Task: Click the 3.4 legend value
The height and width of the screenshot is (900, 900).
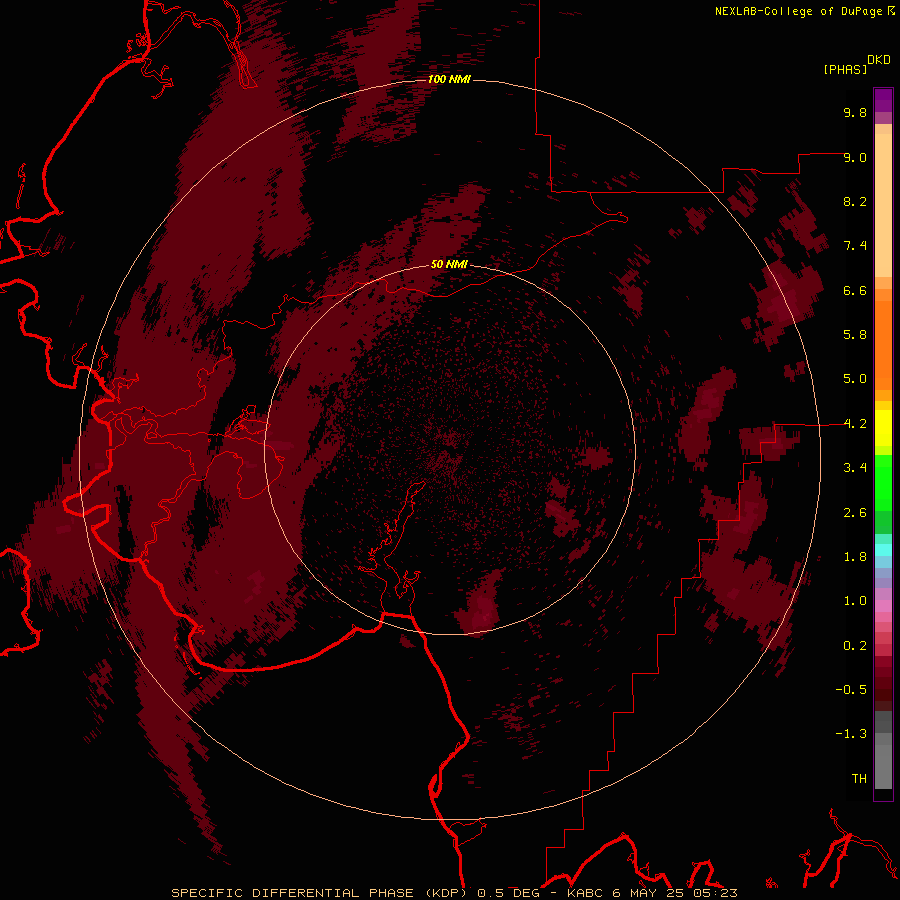Action: click(x=855, y=468)
